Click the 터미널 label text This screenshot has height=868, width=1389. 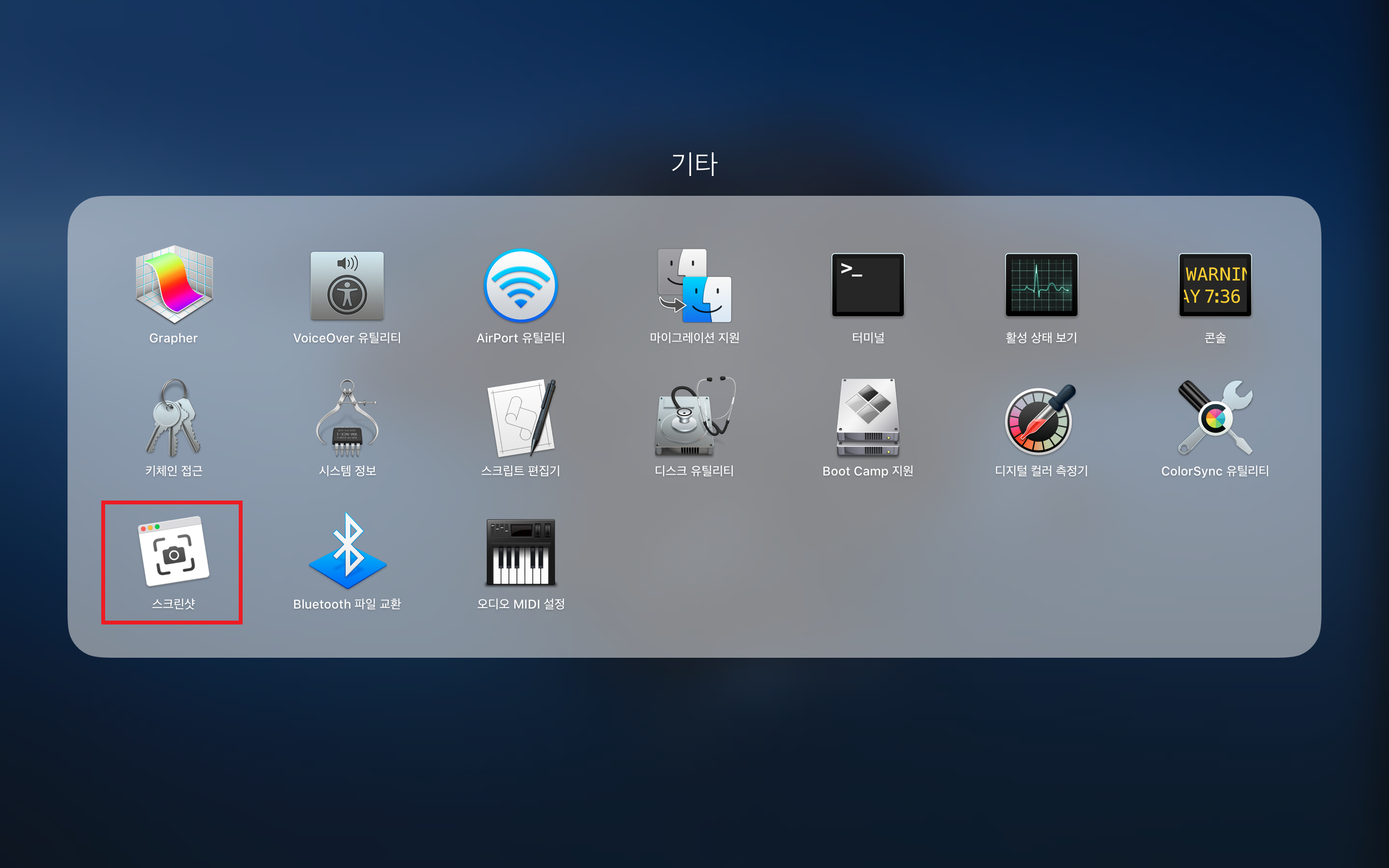(868, 338)
